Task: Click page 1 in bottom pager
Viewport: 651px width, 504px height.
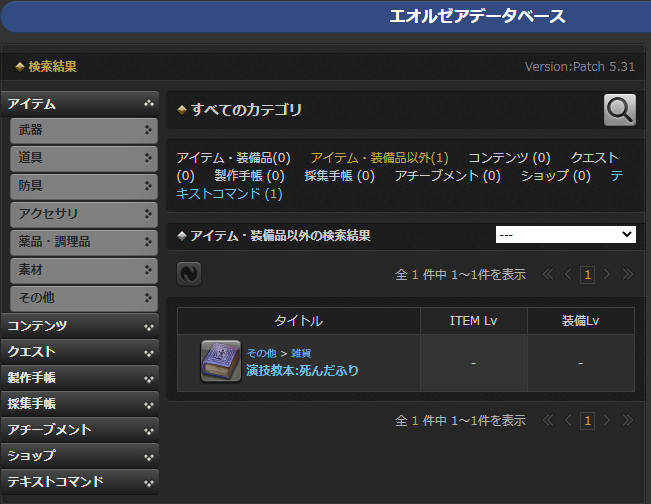Action: pyautogui.click(x=587, y=421)
